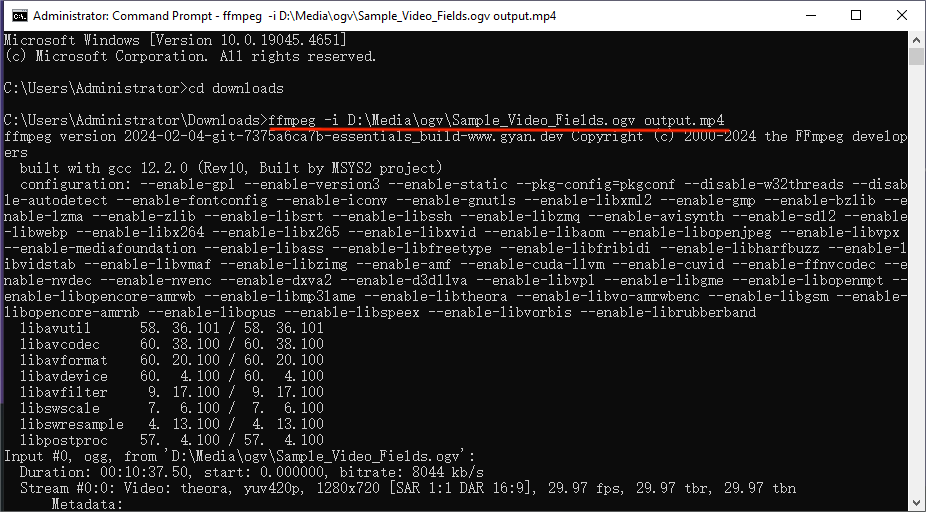Click the libavformat version row

[x=172, y=360]
